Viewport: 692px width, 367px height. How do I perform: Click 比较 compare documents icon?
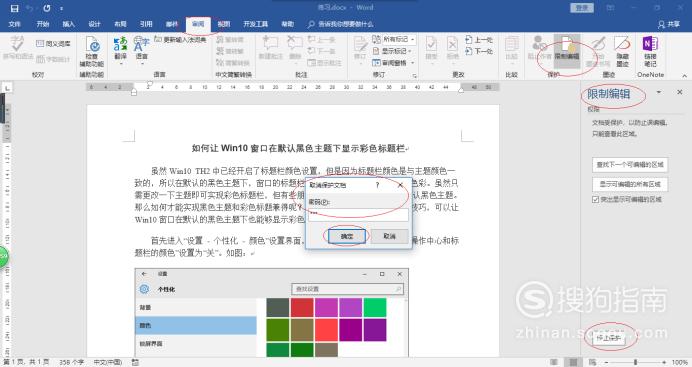[511, 48]
